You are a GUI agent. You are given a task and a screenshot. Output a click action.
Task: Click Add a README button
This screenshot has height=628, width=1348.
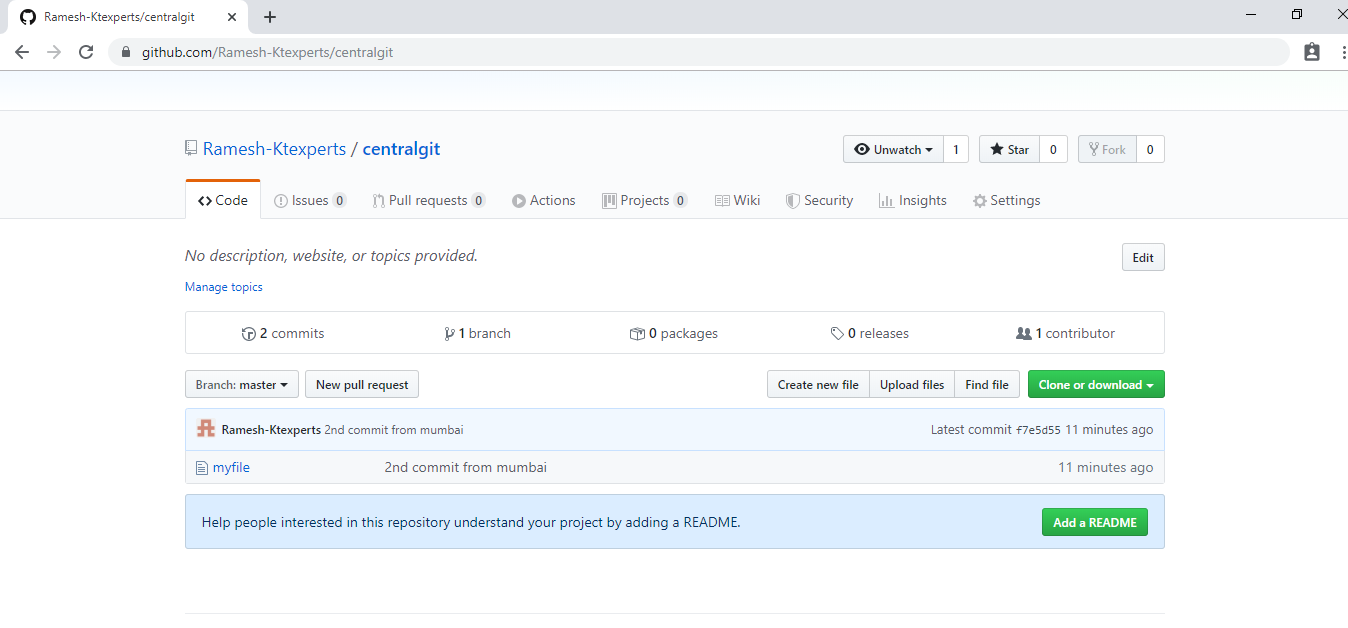[1095, 522]
